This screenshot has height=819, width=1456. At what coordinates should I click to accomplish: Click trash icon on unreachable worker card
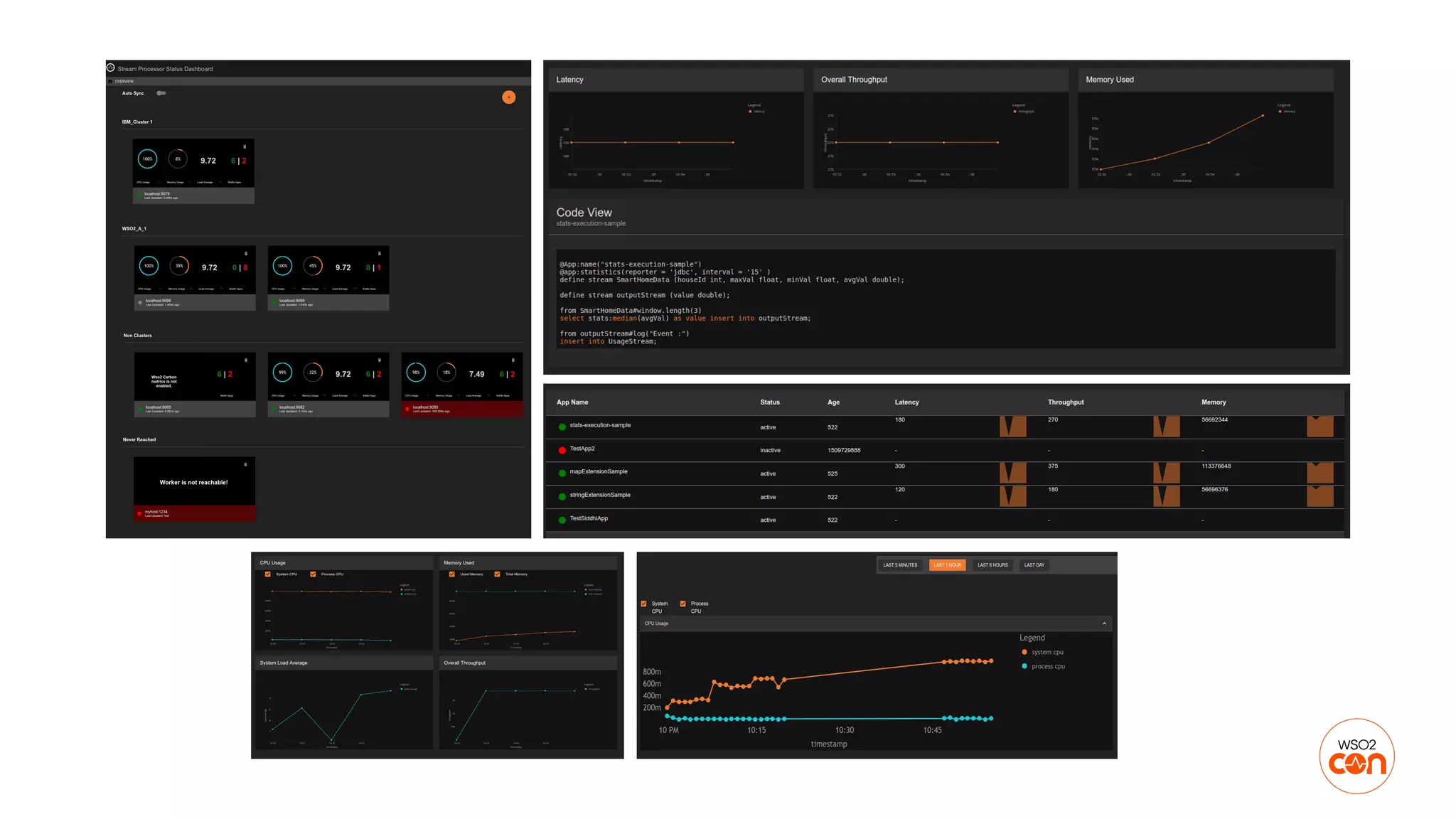coord(245,465)
